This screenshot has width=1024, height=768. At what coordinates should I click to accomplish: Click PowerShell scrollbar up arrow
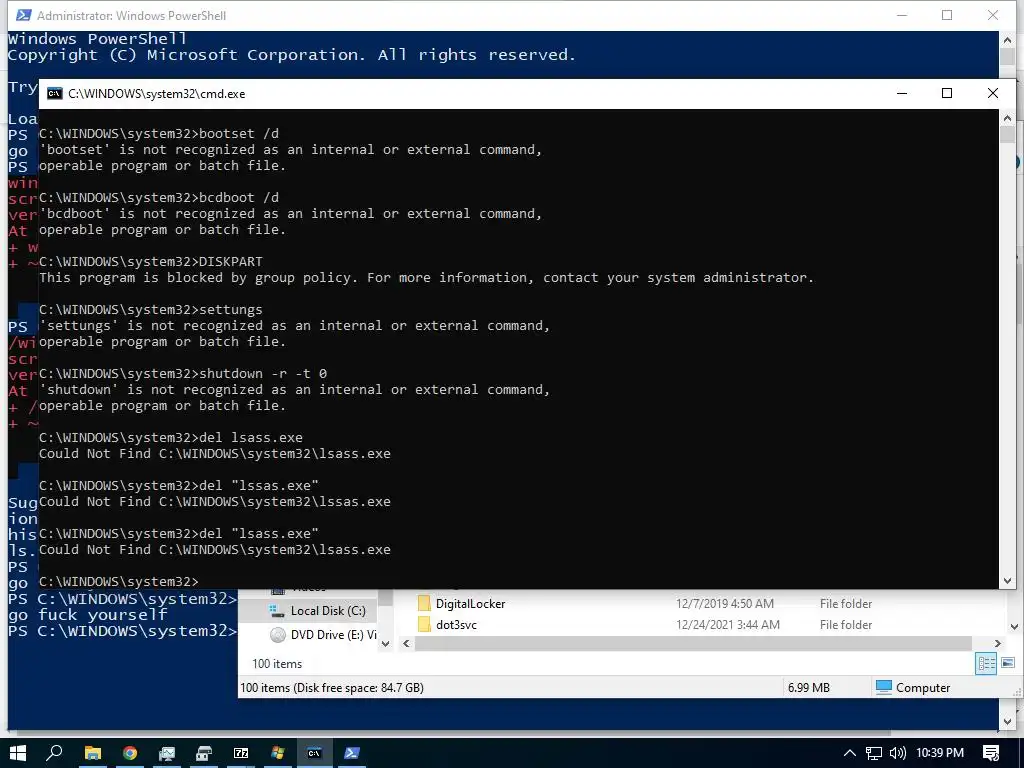tap(1007, 39)
